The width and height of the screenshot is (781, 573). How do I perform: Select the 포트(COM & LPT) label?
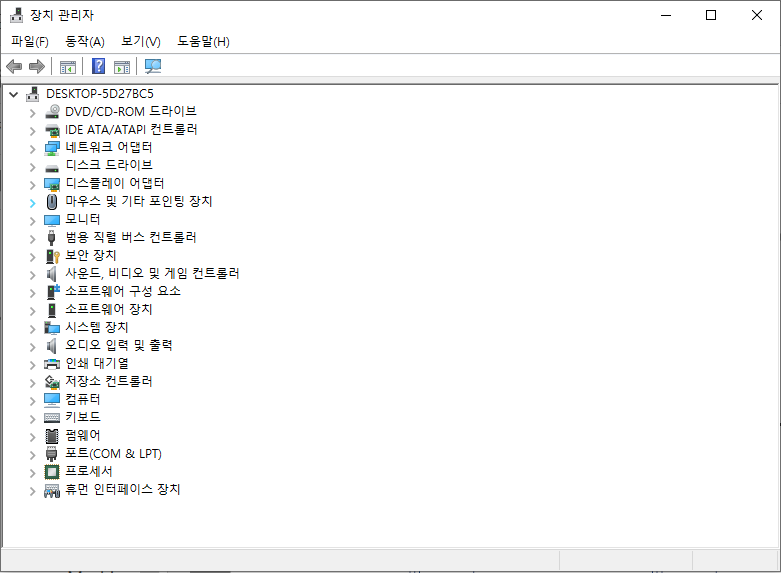pos(114,453)
